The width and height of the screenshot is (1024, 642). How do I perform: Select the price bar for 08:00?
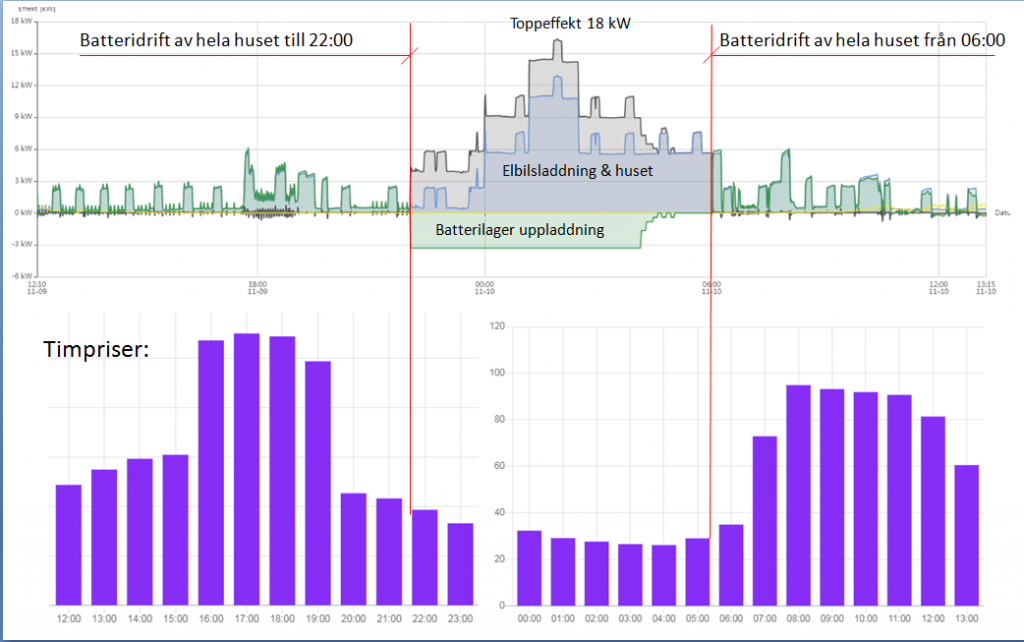(x=799, y=495)
